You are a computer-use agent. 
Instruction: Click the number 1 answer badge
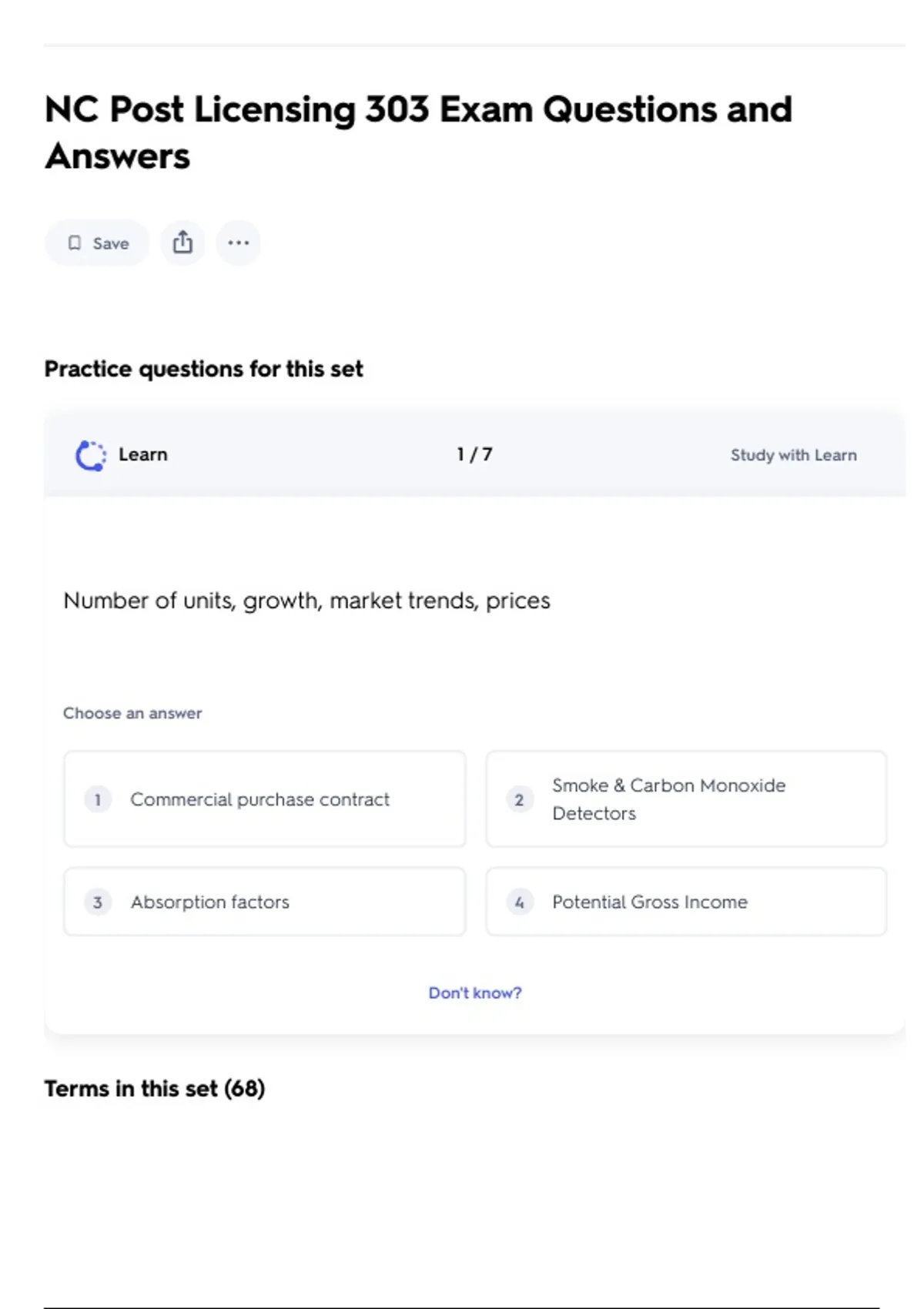click(98, 799)
